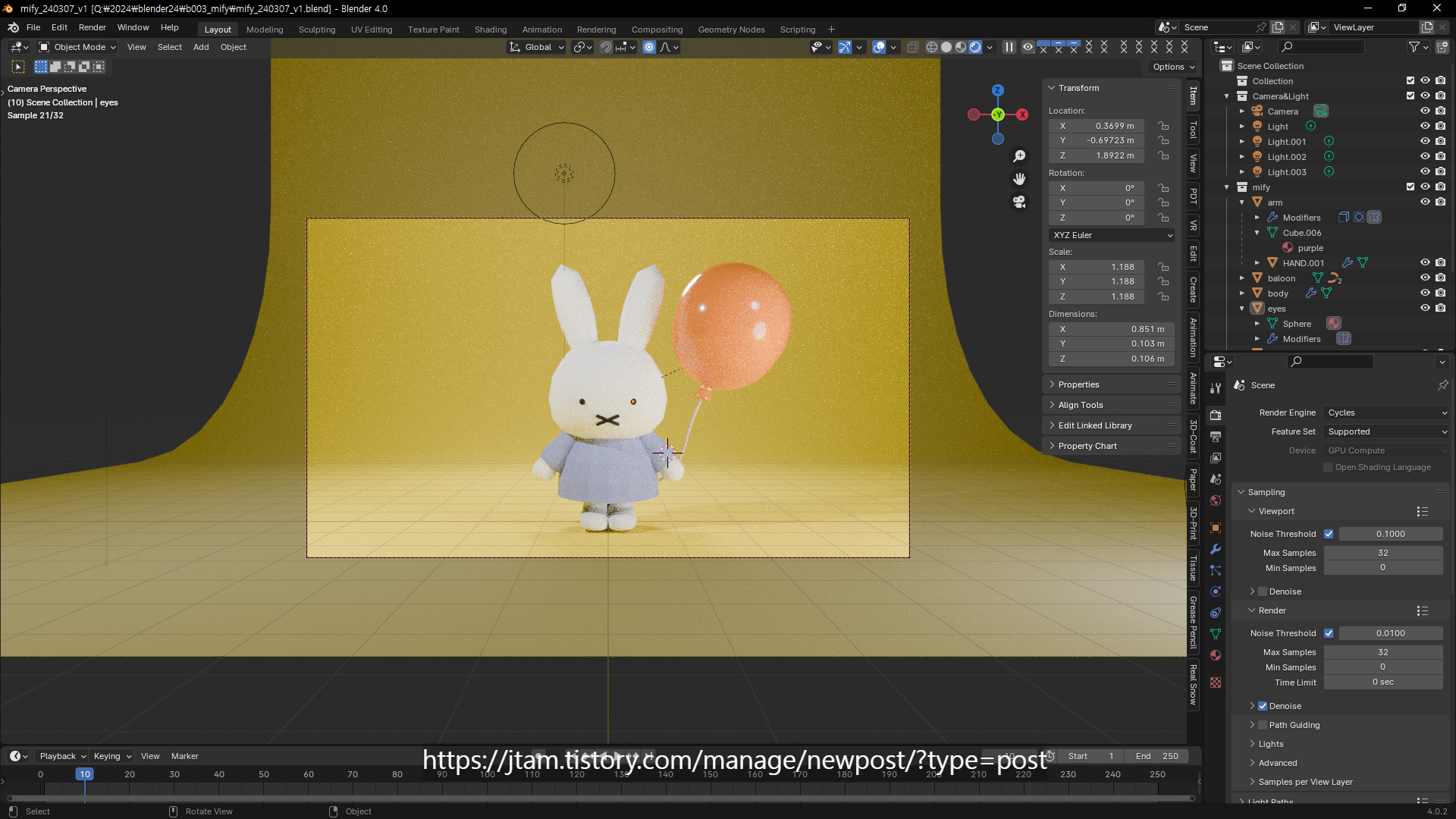1456x819 pixels.
Task: Open the Render Engine dropdown
Action: (1386, 413)
